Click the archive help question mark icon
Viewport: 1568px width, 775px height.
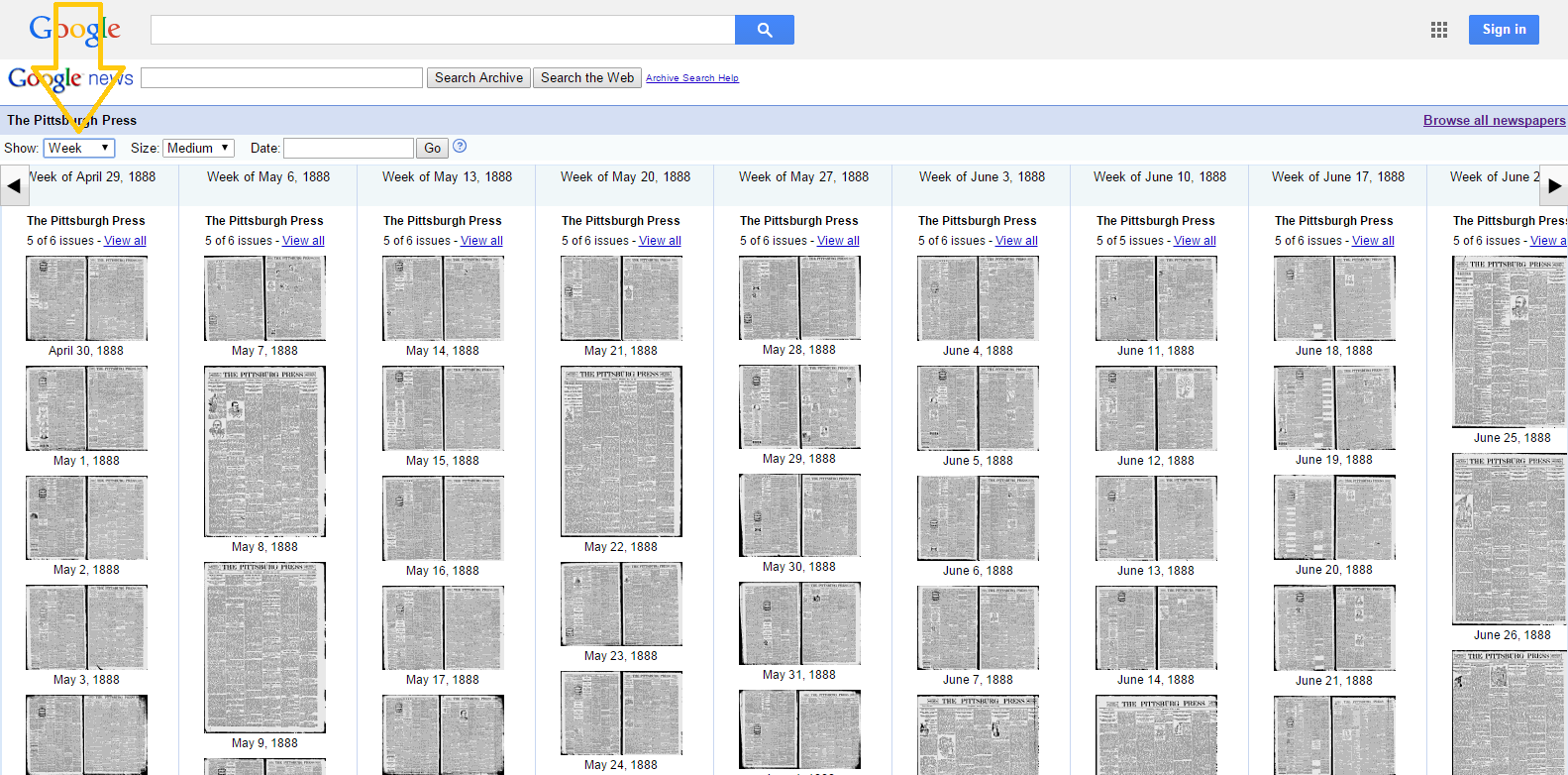[460, 147]
